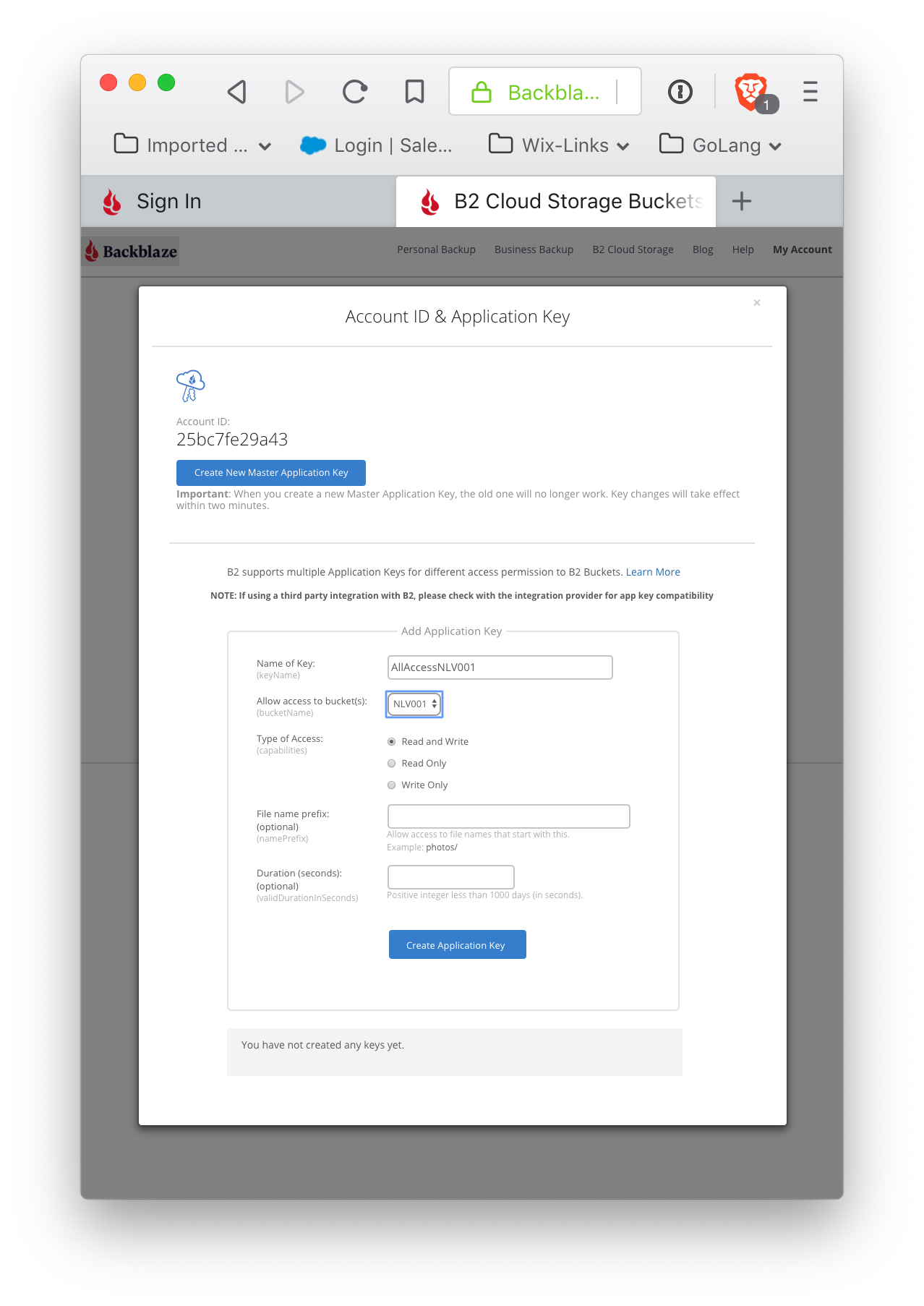
Task: Select the Read and Write access option
Action: coord(392,742)
